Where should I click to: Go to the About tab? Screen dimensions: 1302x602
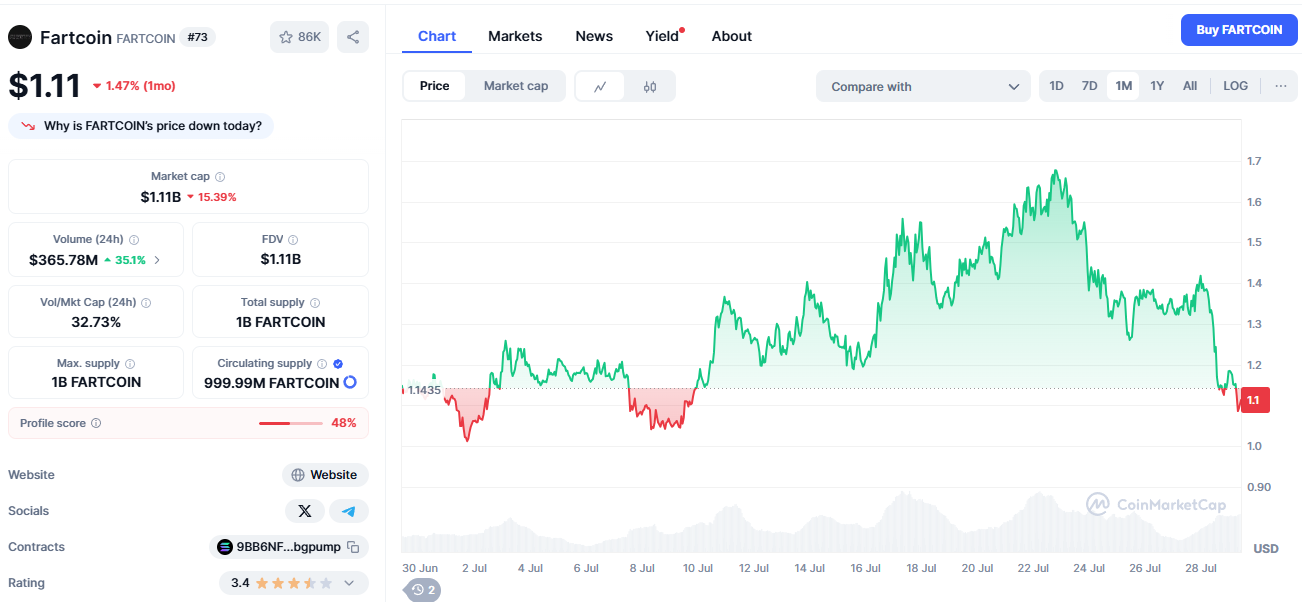point(732,36)
